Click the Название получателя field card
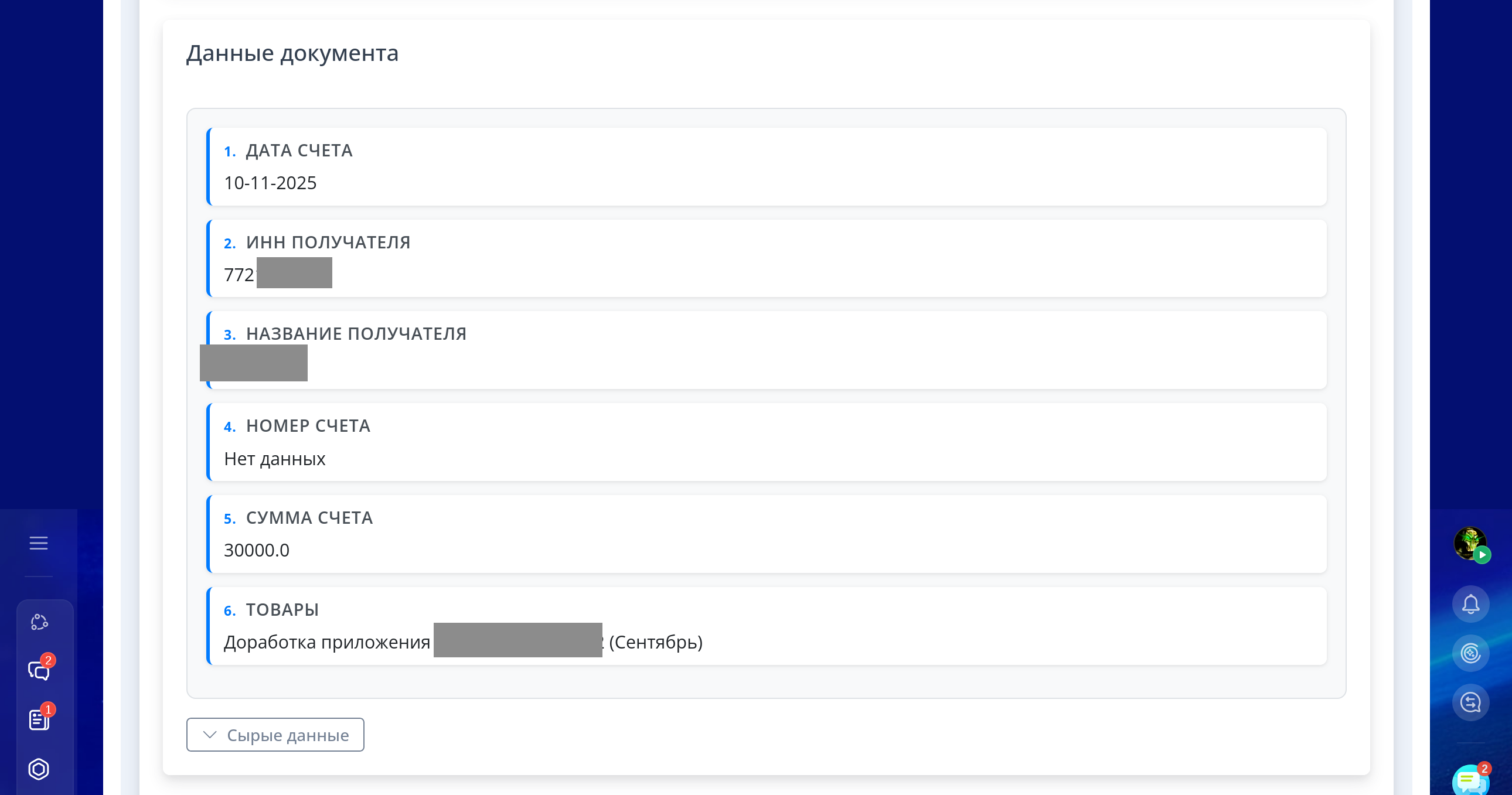 click(766, 350)
